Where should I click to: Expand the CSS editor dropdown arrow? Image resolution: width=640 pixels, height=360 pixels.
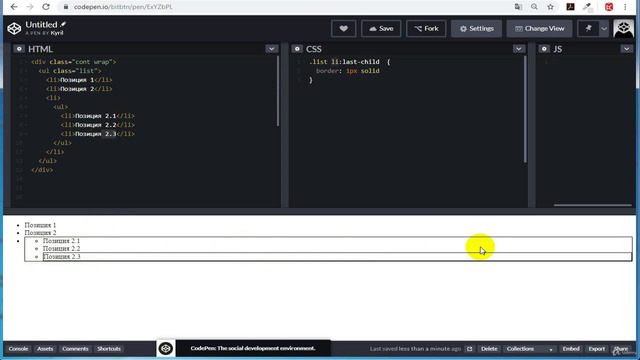(x=519, y=49)
